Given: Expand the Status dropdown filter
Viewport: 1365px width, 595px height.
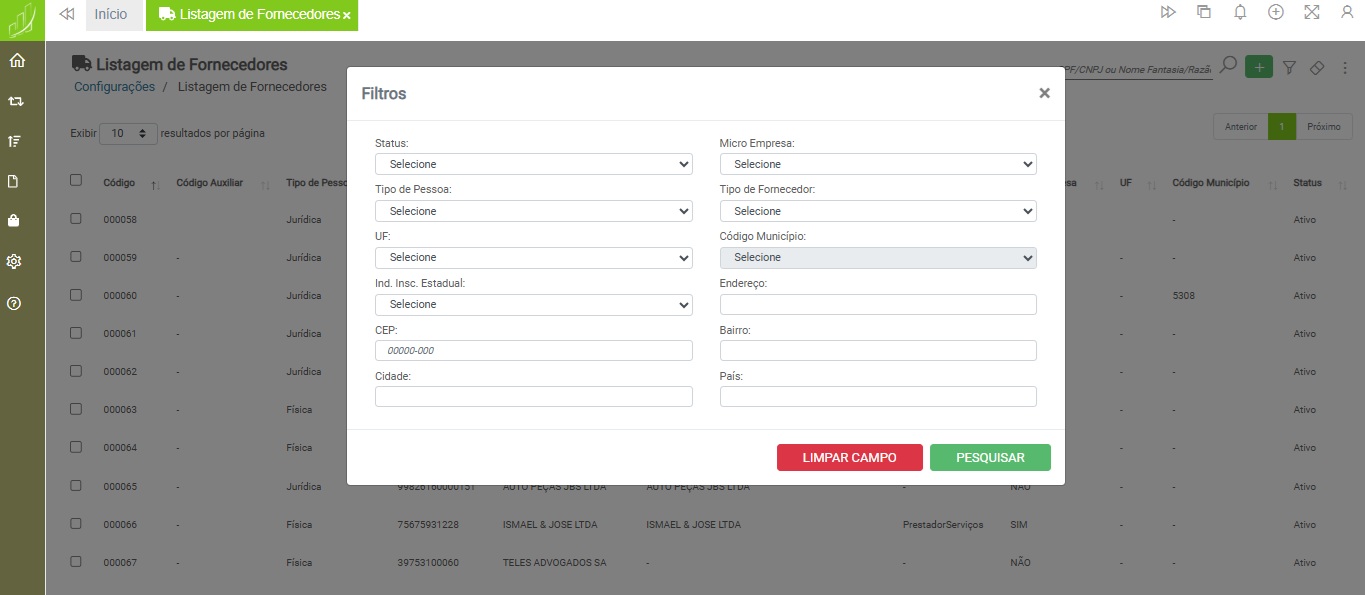Looking at the screenshot, I should point(533,164).
